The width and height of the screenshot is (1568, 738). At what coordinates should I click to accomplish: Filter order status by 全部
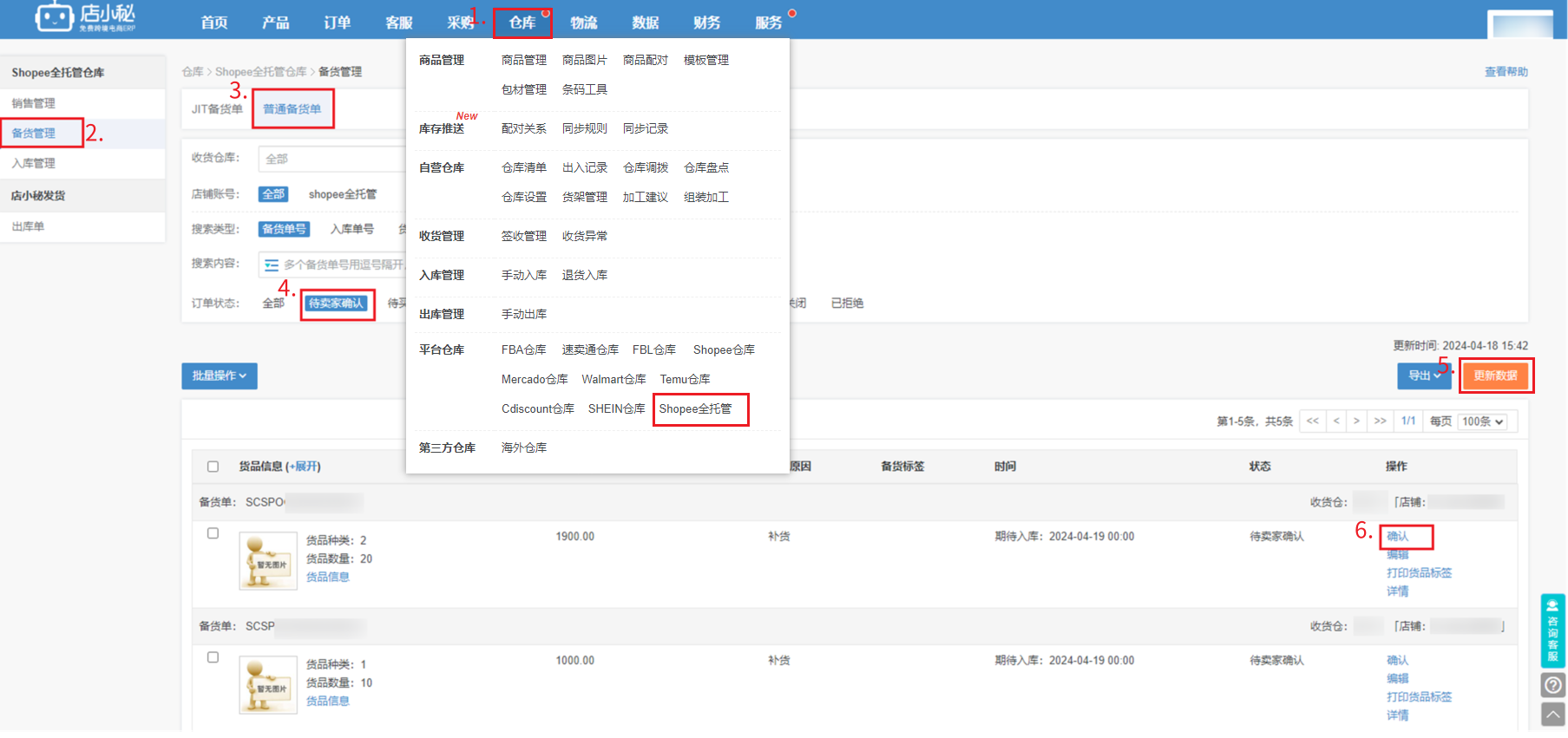[x=273, y=304]
